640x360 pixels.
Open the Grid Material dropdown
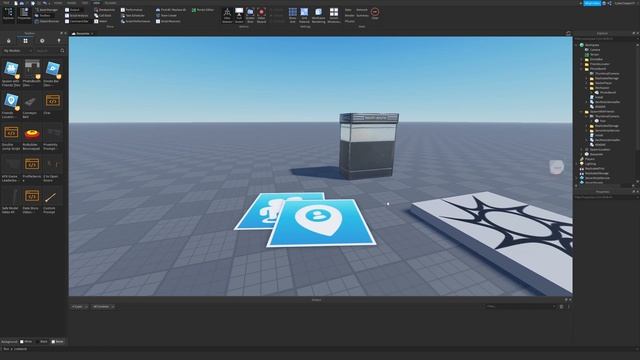(304, 15)
